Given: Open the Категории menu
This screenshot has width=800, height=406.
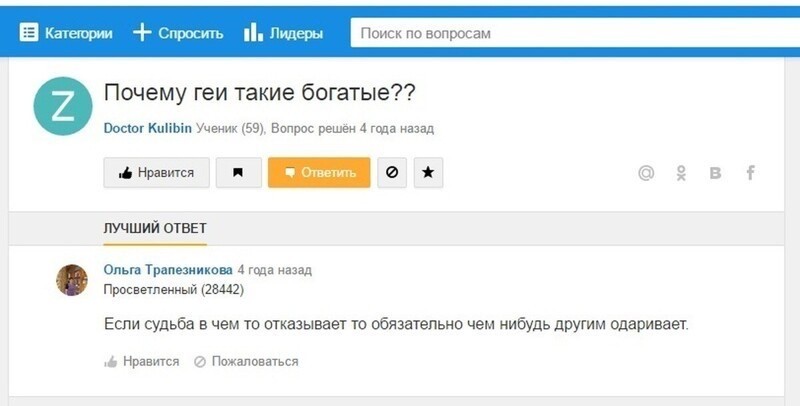Looking at the screenshot, I should [x=66, y=33].
